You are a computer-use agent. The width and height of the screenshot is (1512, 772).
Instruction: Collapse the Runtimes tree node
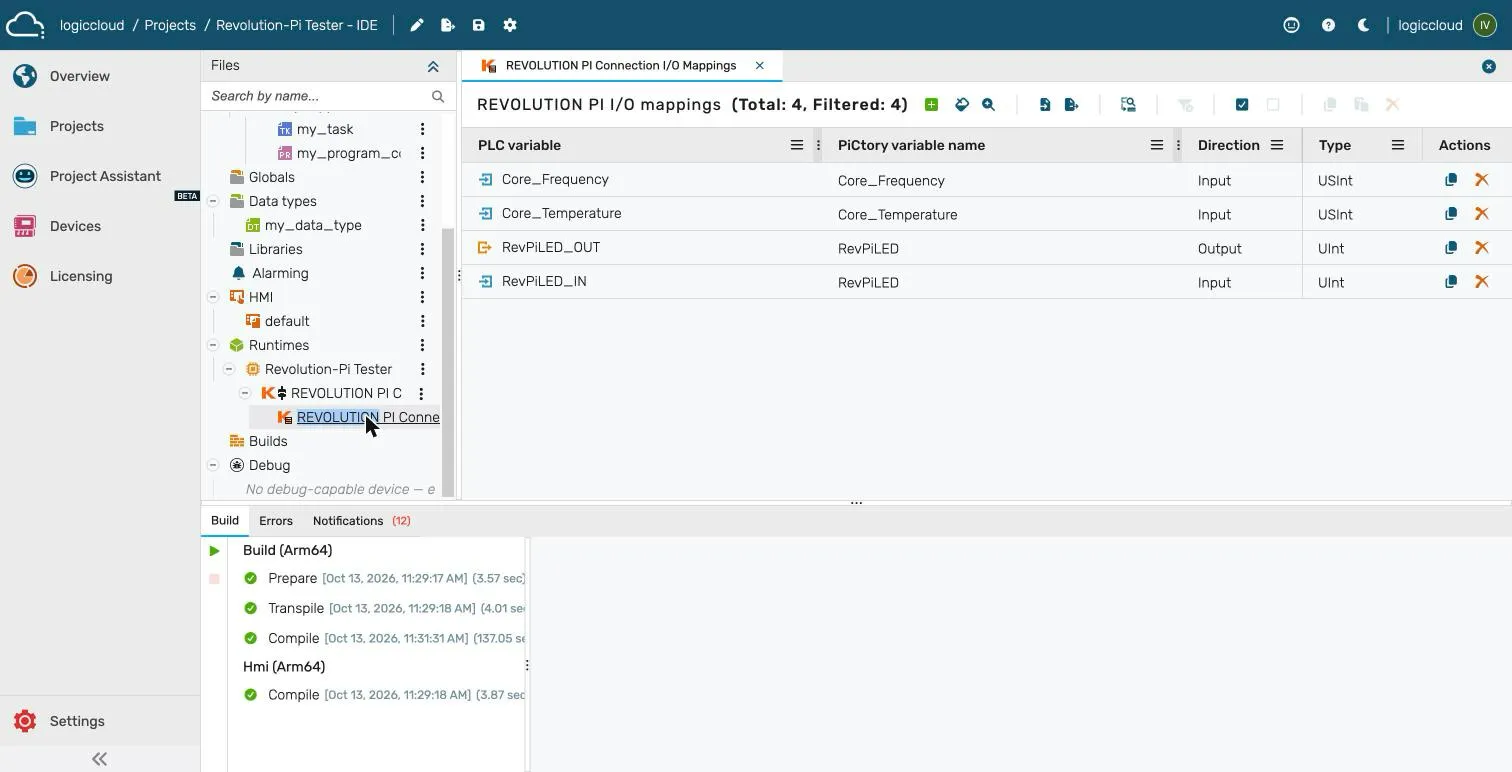click(x=213, y=345)
